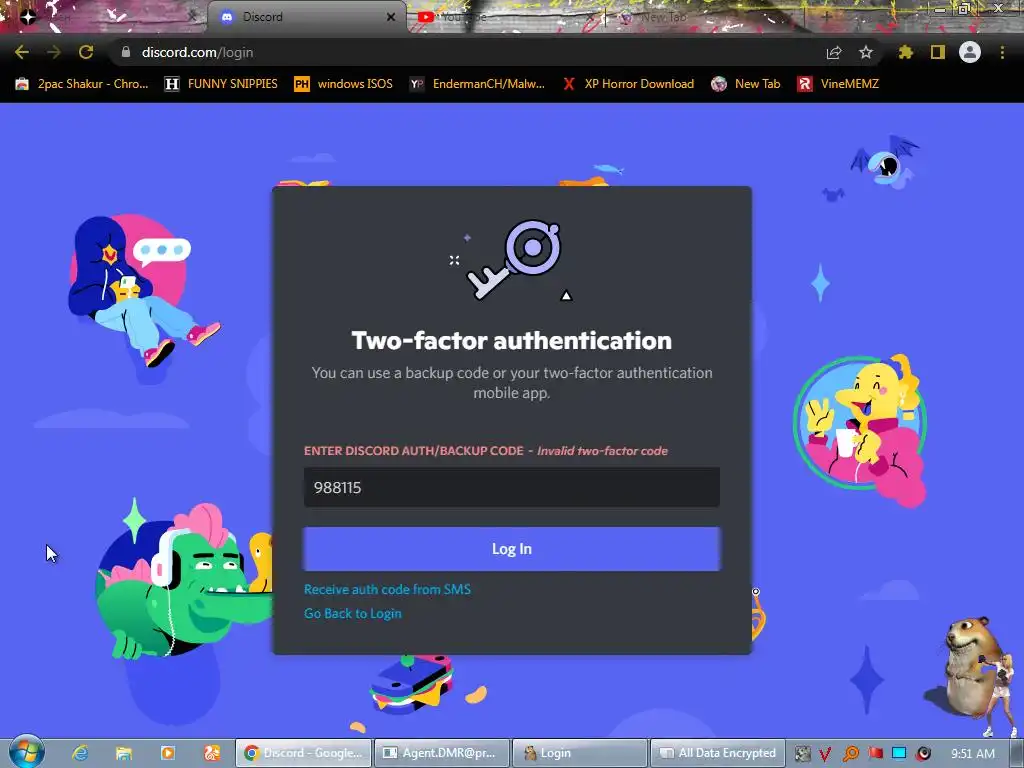Go back one page in Chrome
This screenshot has height=768, width=1024.
coord(22,52)
